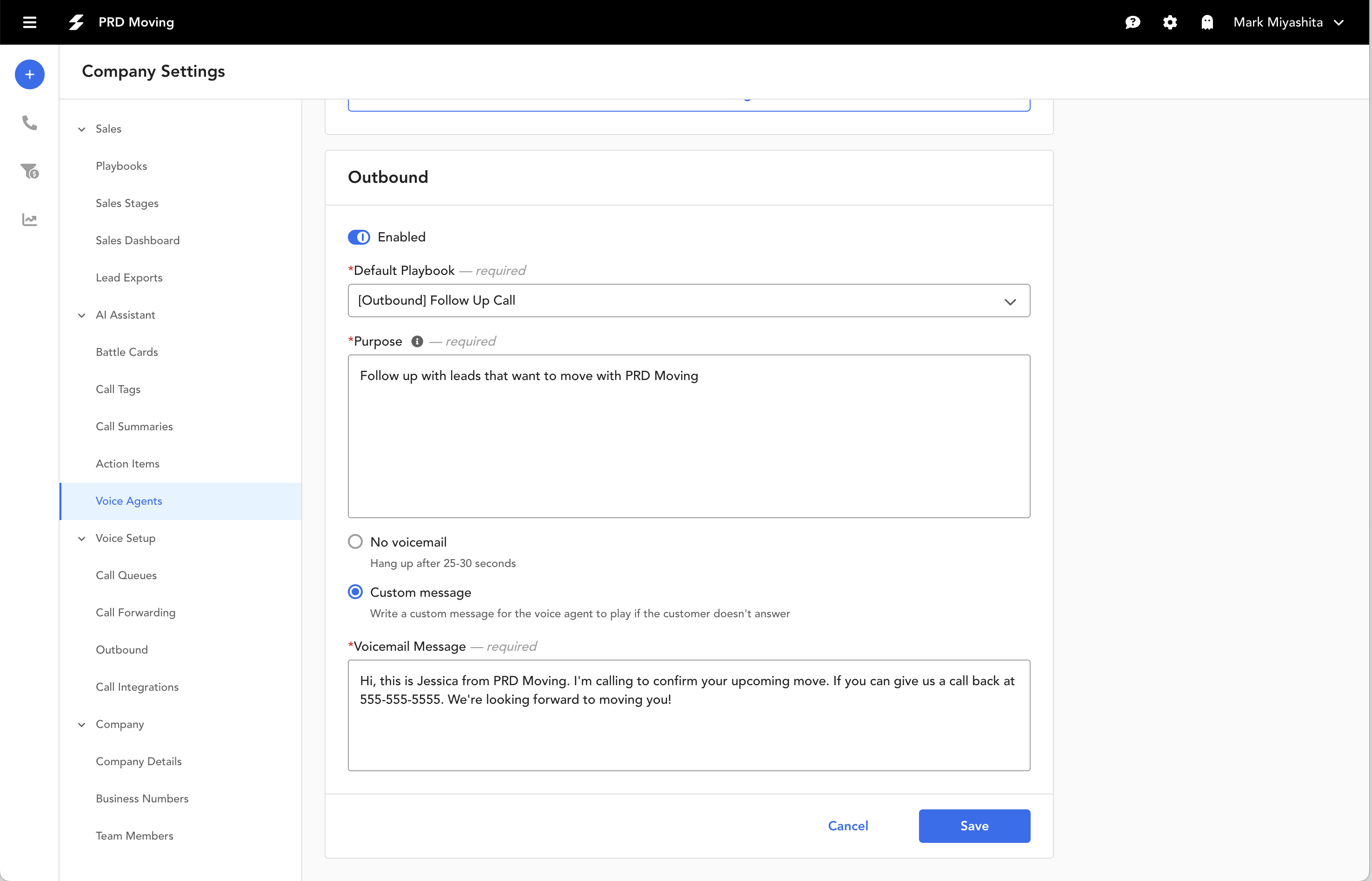Click the Purpose info tooltip icon
Viewport: 1372px width, 881px height.
coord(416,341)
